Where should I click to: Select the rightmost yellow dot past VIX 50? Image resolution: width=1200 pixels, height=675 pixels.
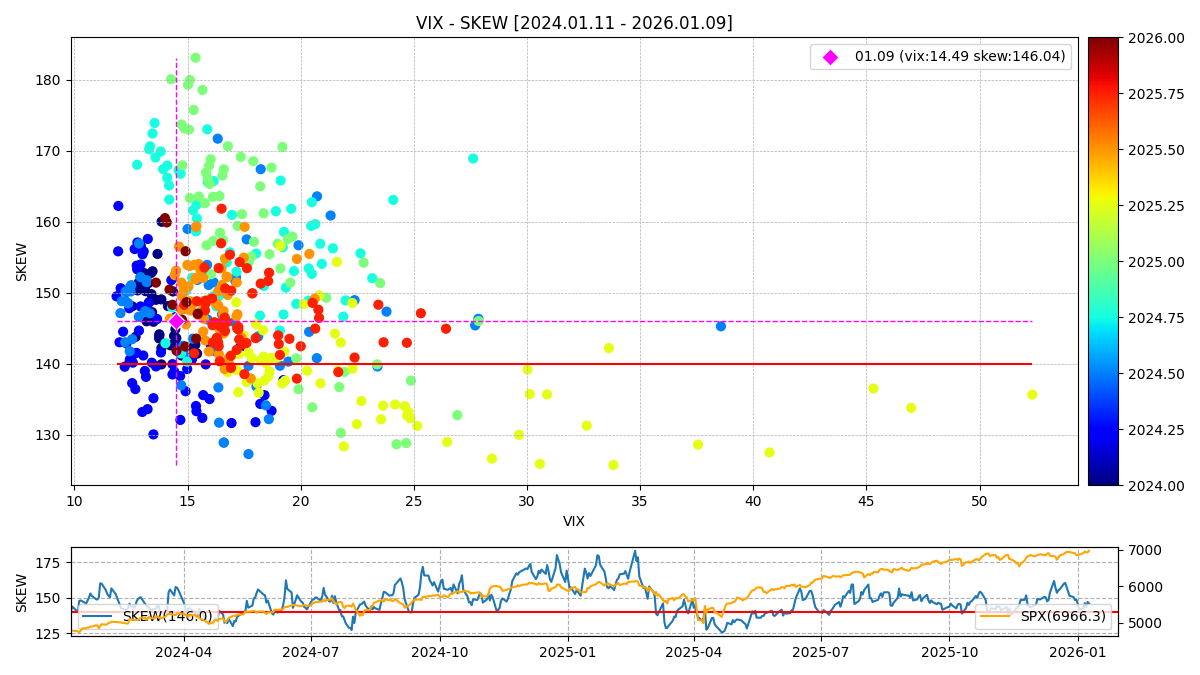pos(1032,394)
